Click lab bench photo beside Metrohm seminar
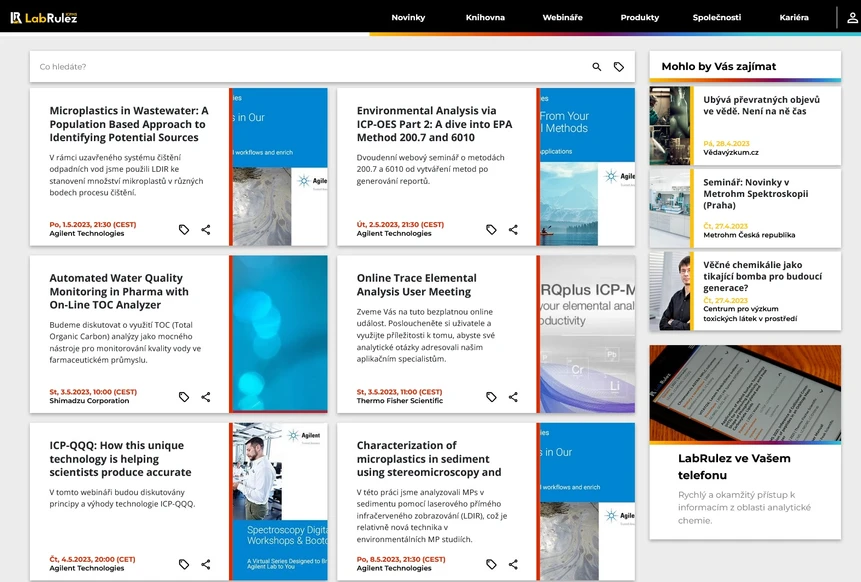The height and width of the screenshot is (582, 861). [x=669, y=208]
